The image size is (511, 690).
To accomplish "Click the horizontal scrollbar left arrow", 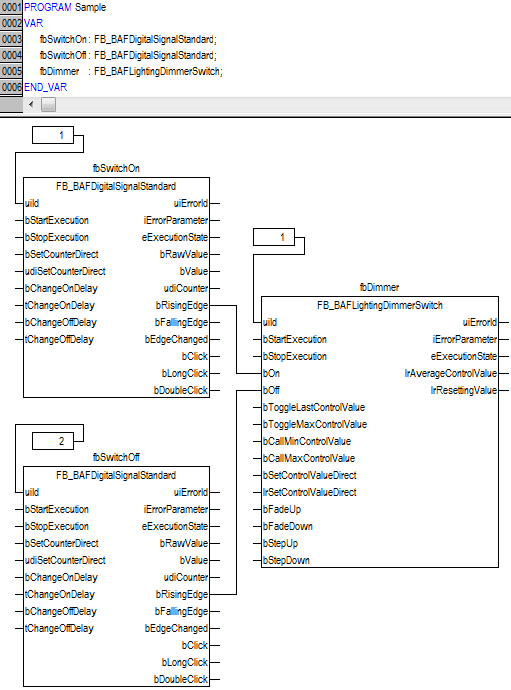I will pos(31,105).
